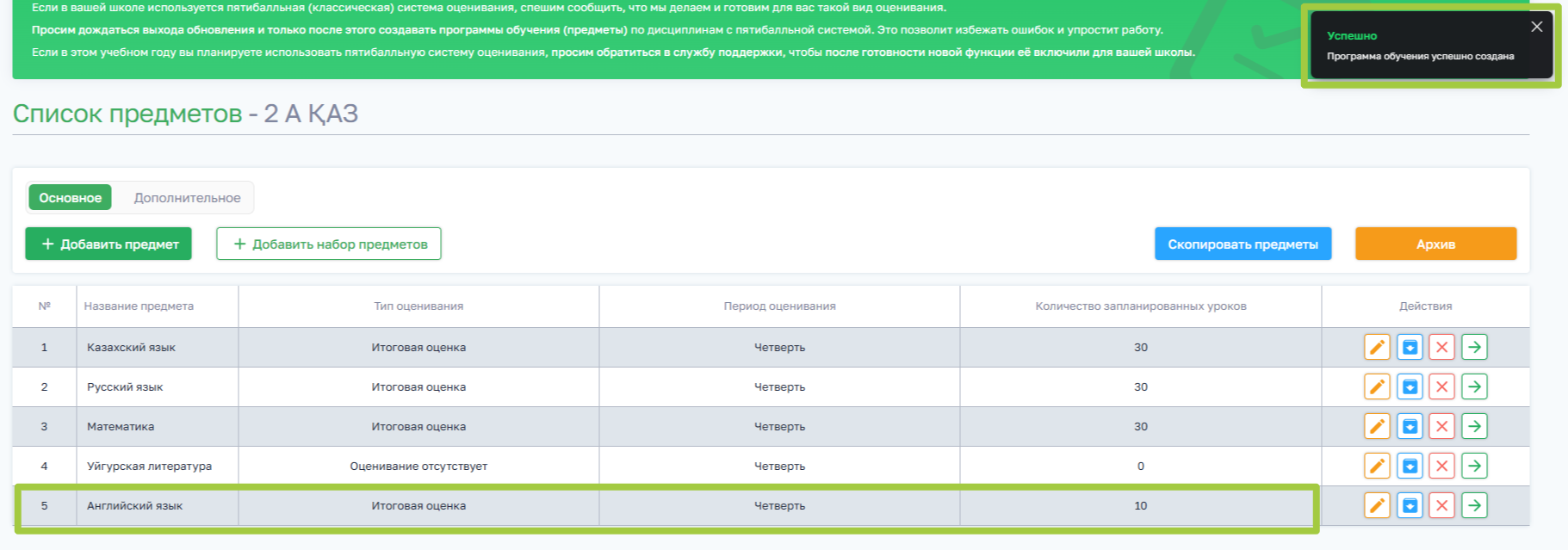Close the Успешно notification
Viewport: 1568px width, 550px height.
tap(1536, 27)
